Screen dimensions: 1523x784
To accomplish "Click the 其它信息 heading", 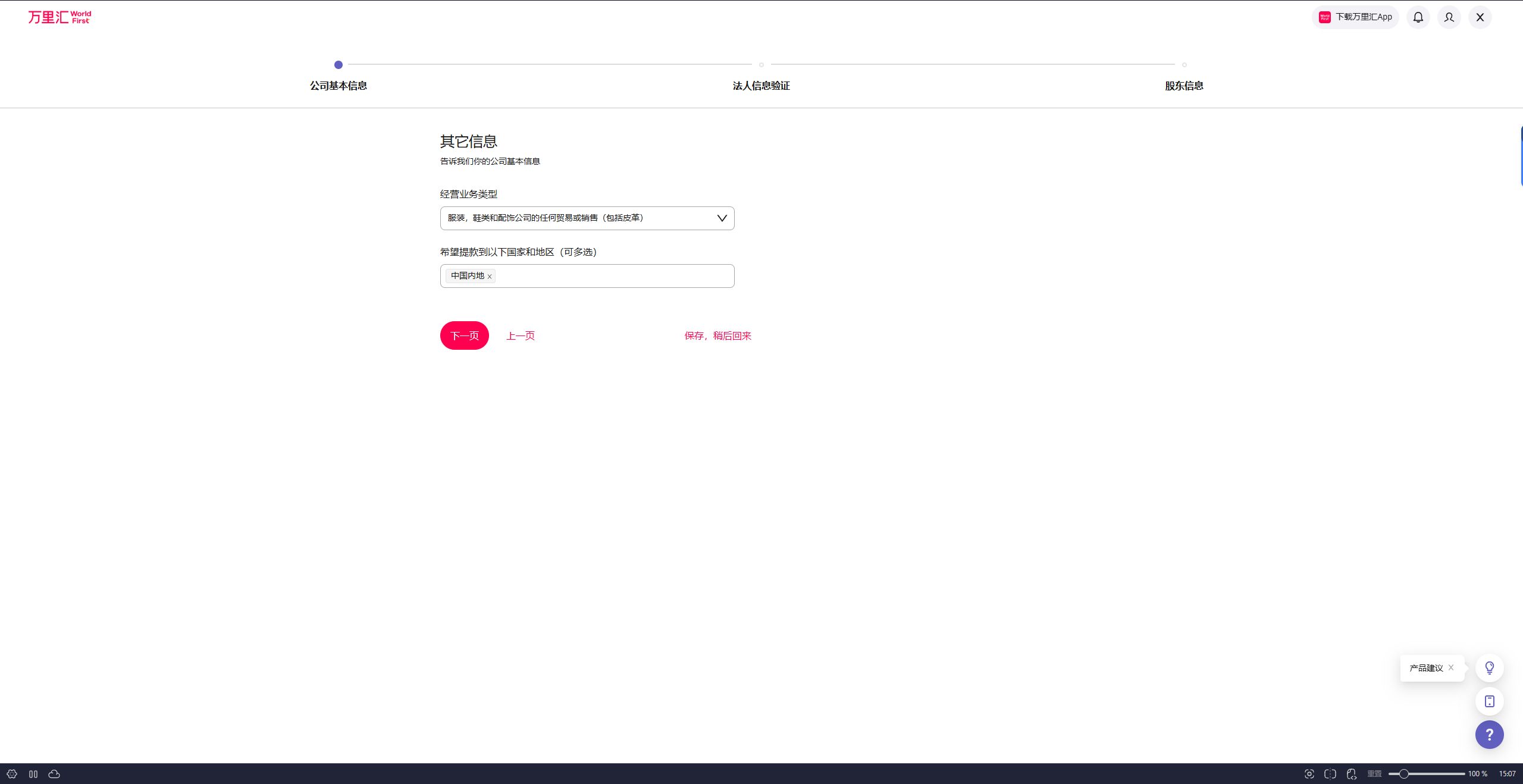I will click(469, 142).
